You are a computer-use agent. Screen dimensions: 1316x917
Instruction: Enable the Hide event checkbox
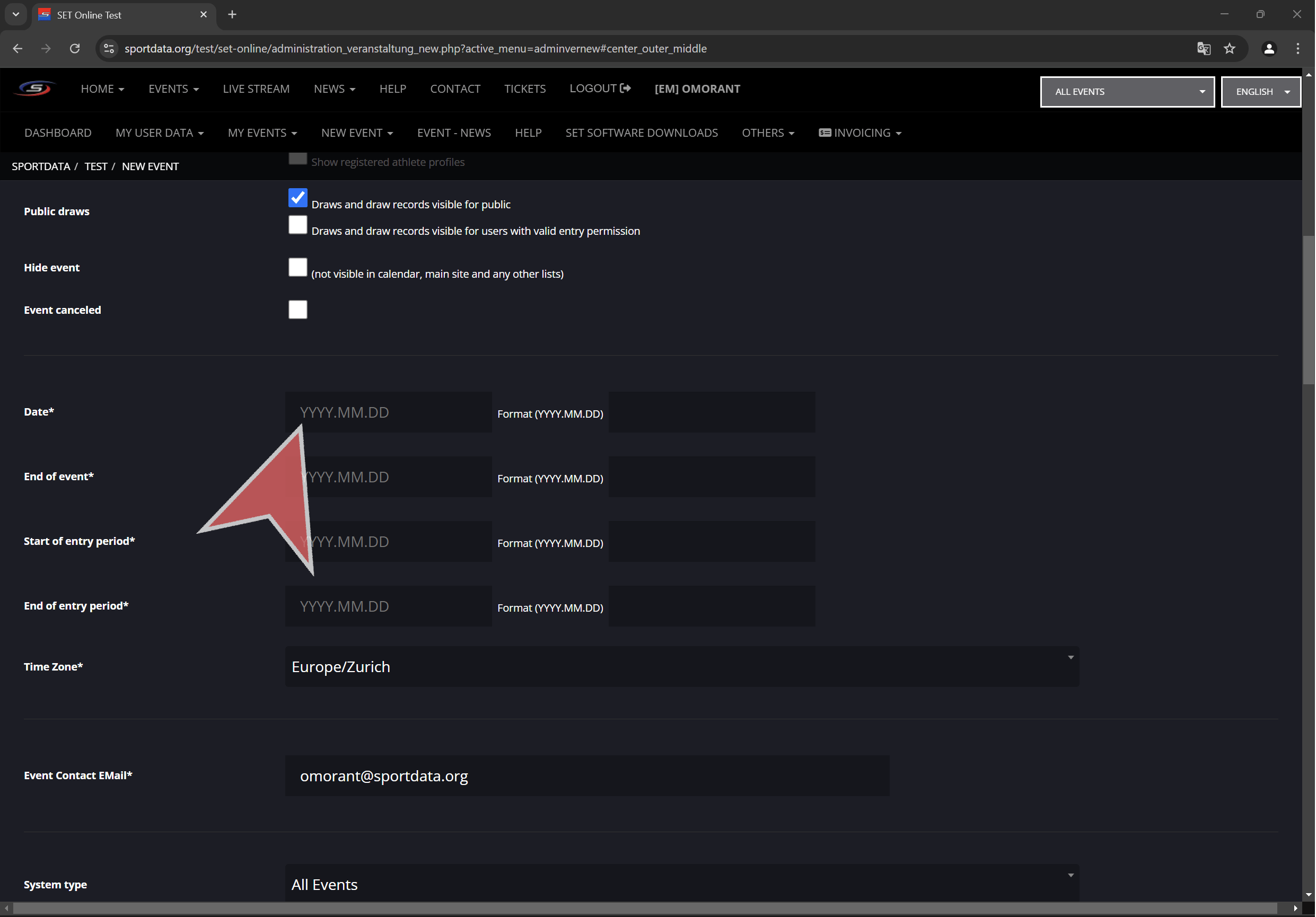click(297, 267)
